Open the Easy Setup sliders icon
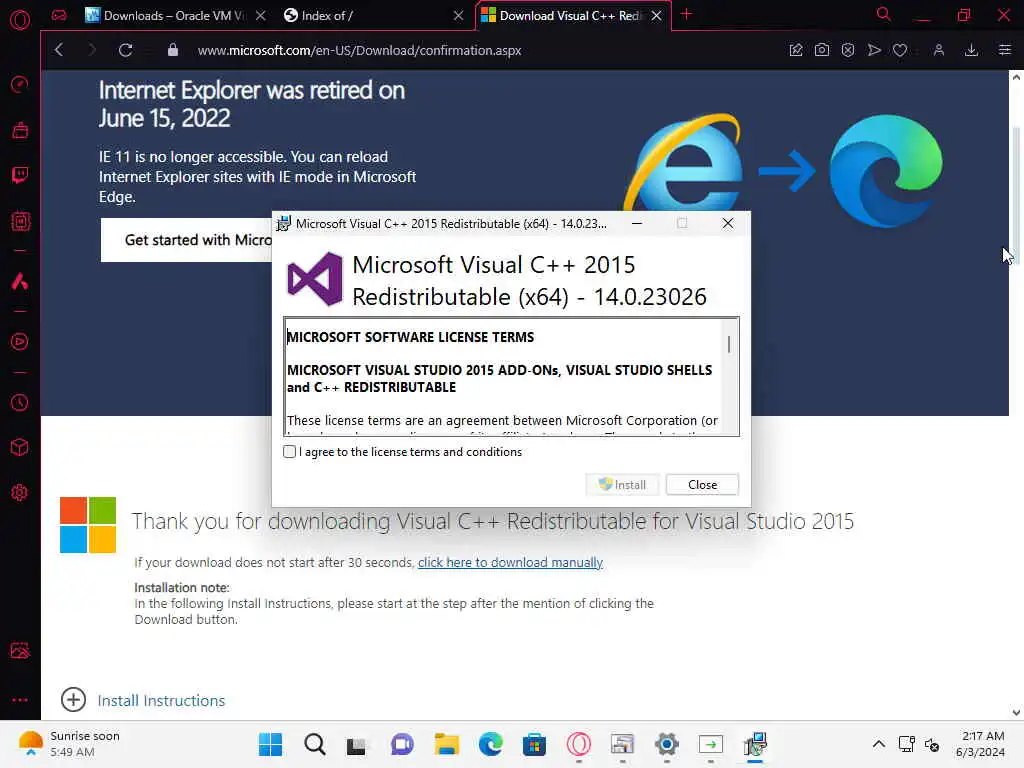1024x768 pixels. pyautogui.click(x=1004, y=50)
